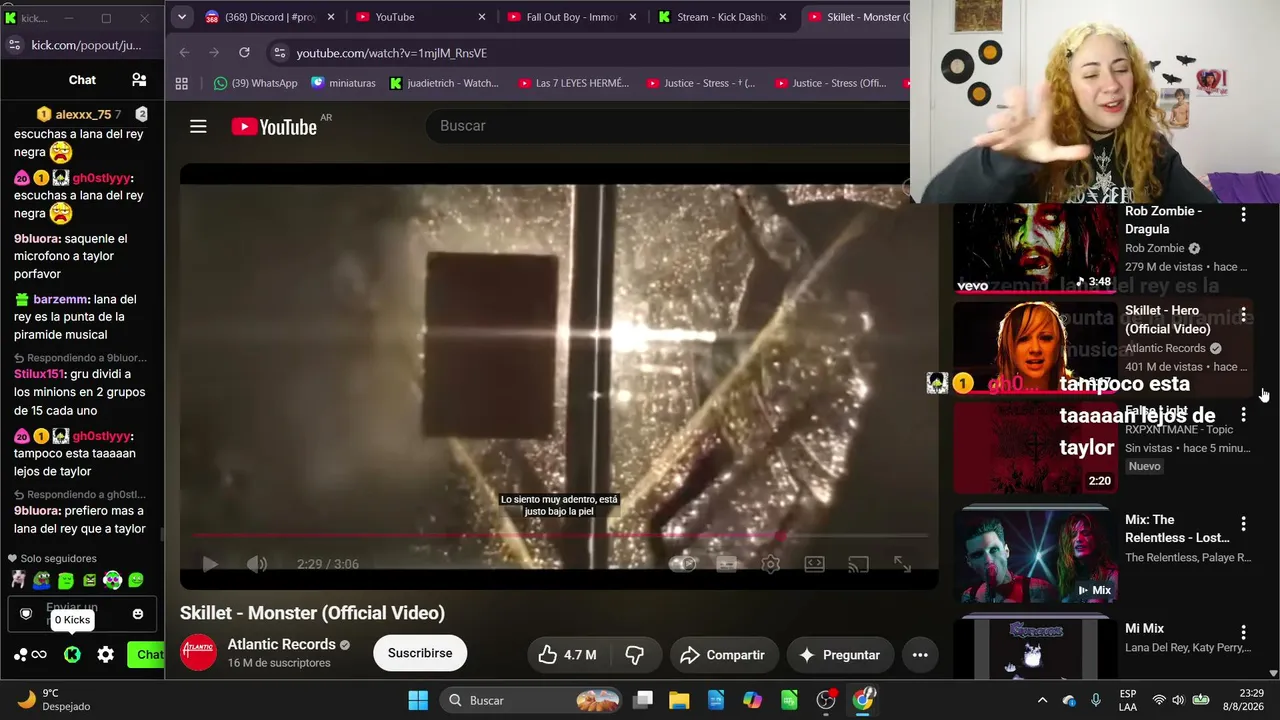Open options for Mix: The Relentless
The image size is (1280, 720).
tap(1243, 523)
